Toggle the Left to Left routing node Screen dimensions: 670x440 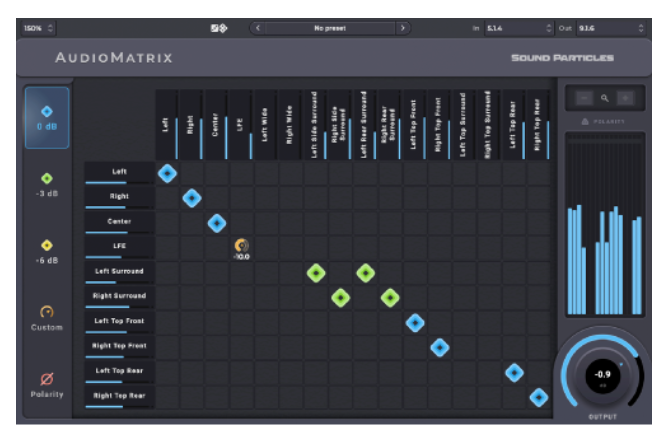click(167, 173)
